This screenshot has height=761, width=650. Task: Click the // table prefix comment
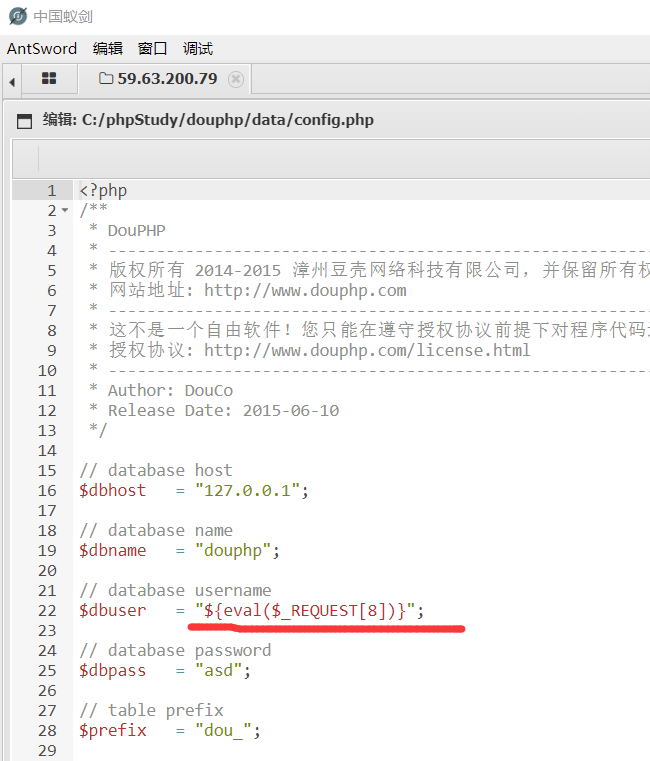151,710
